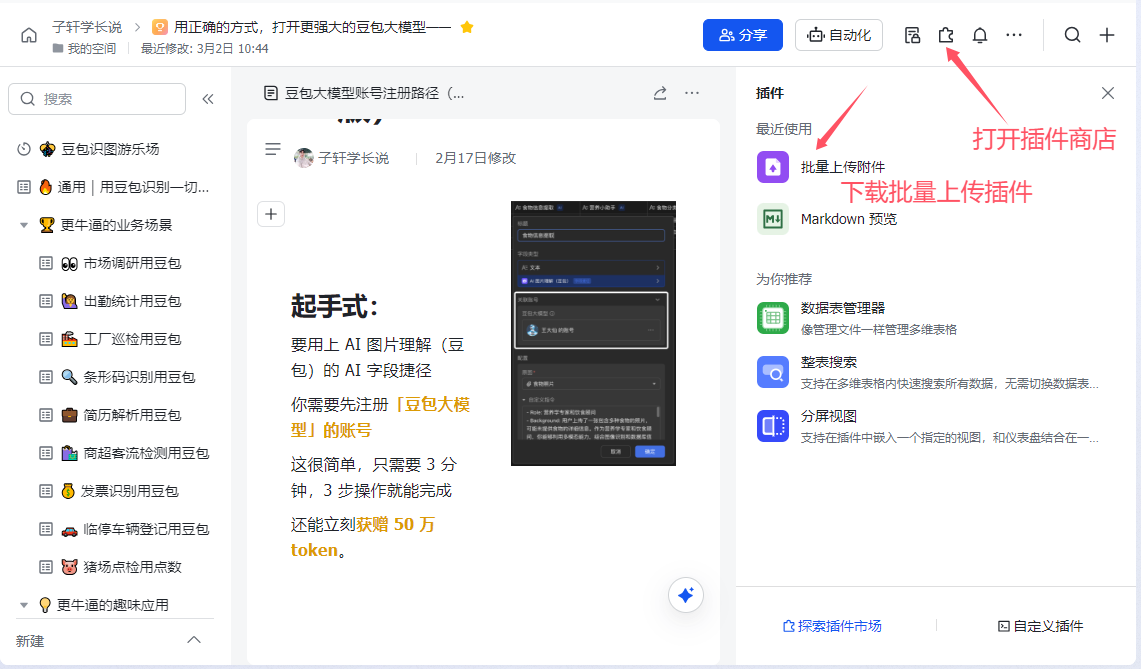The width and height of the screenshot is (1141, 669).
Task: Open the 批量上传附件 plugin label
Action: click(843, 167)
